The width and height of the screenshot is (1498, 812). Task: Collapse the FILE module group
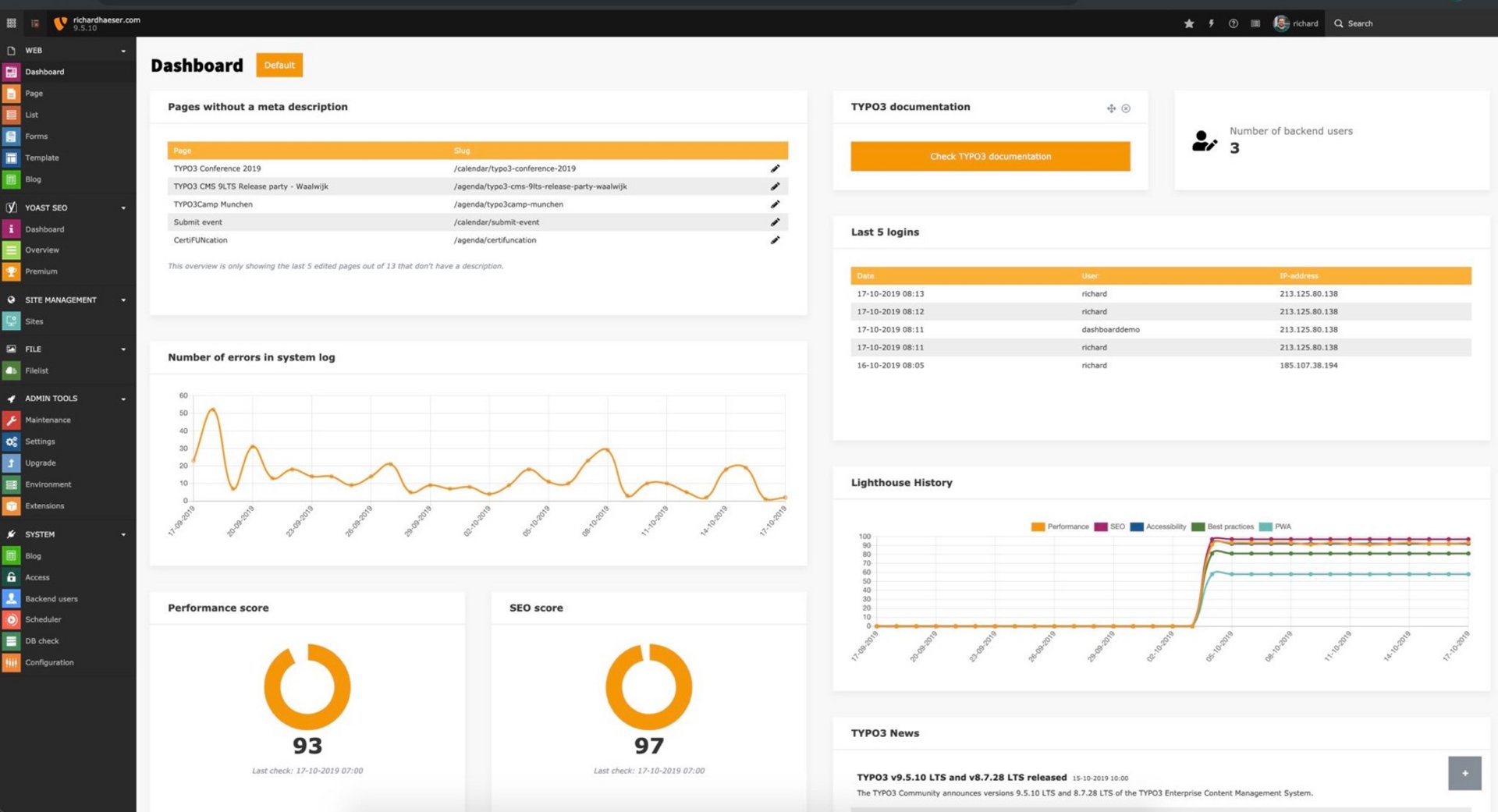coord(68,349)
